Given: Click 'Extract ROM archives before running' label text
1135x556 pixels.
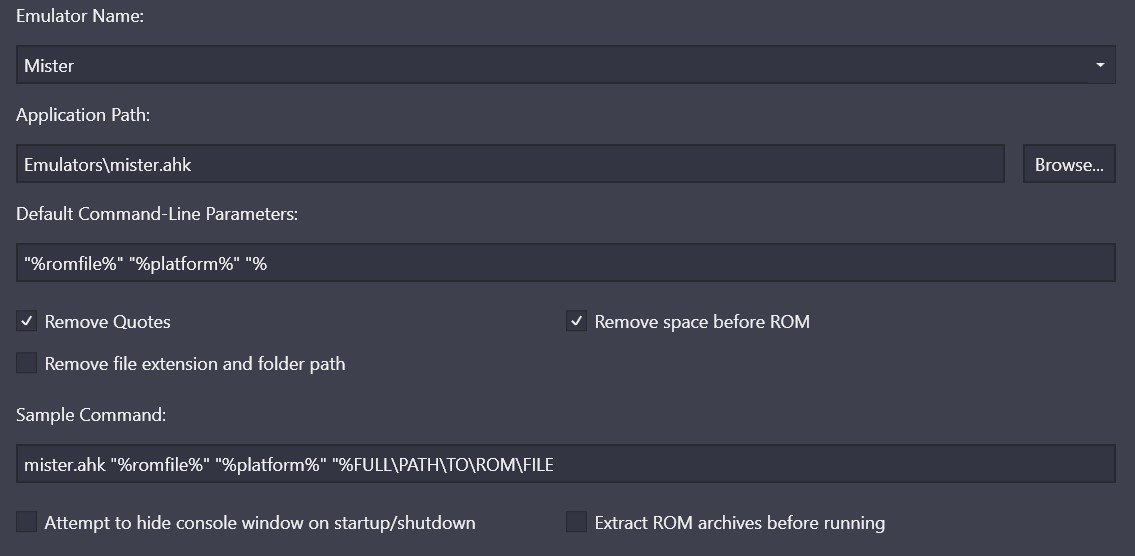Looking at the screenshot, I should (x=740, y=523).
